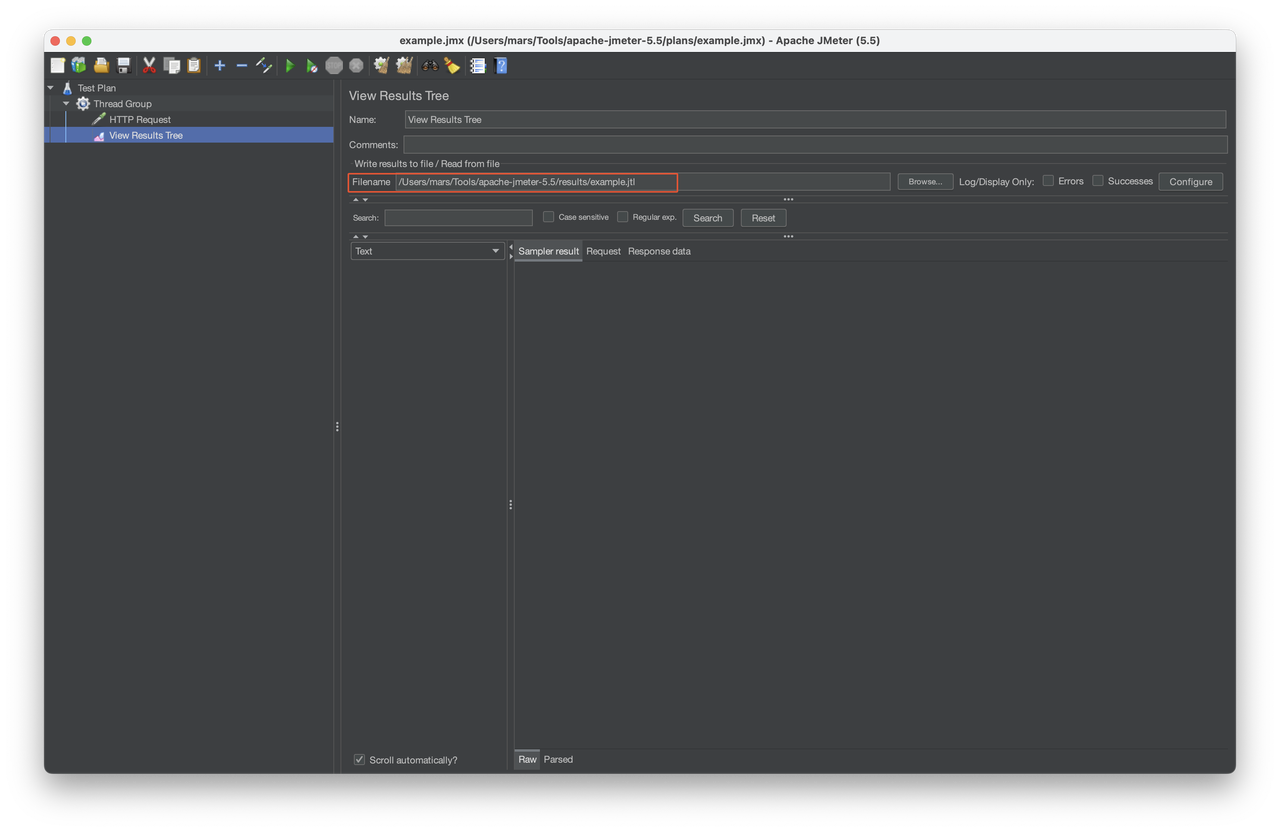Image resolution: width=1280 pixels, height=832 pixels.
Task: Click the 'Write results to file / Read from file' label
Action: tap(427, 164)
